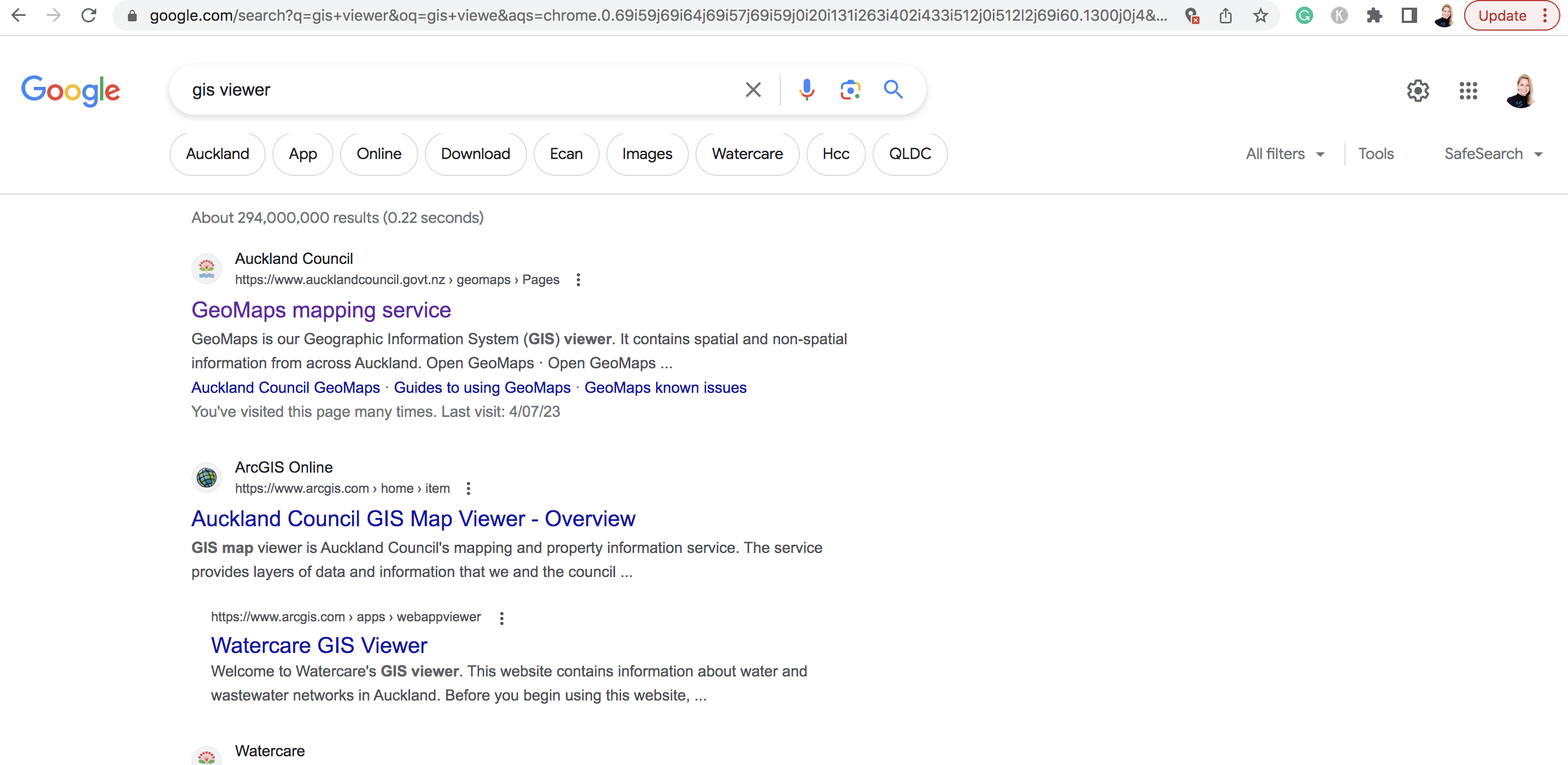Open the gray K extension icon

click(x=1338, y=16)
